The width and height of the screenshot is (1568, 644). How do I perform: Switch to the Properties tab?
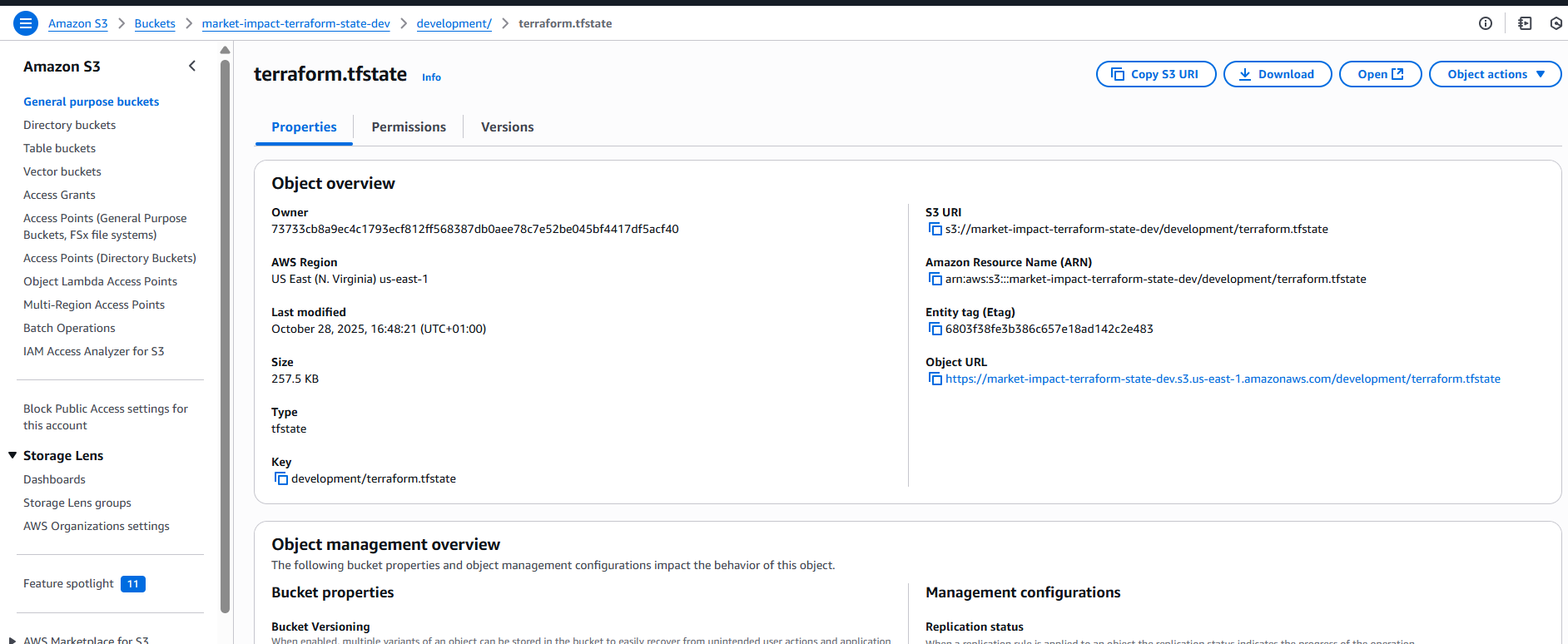[x=304, y=126]
